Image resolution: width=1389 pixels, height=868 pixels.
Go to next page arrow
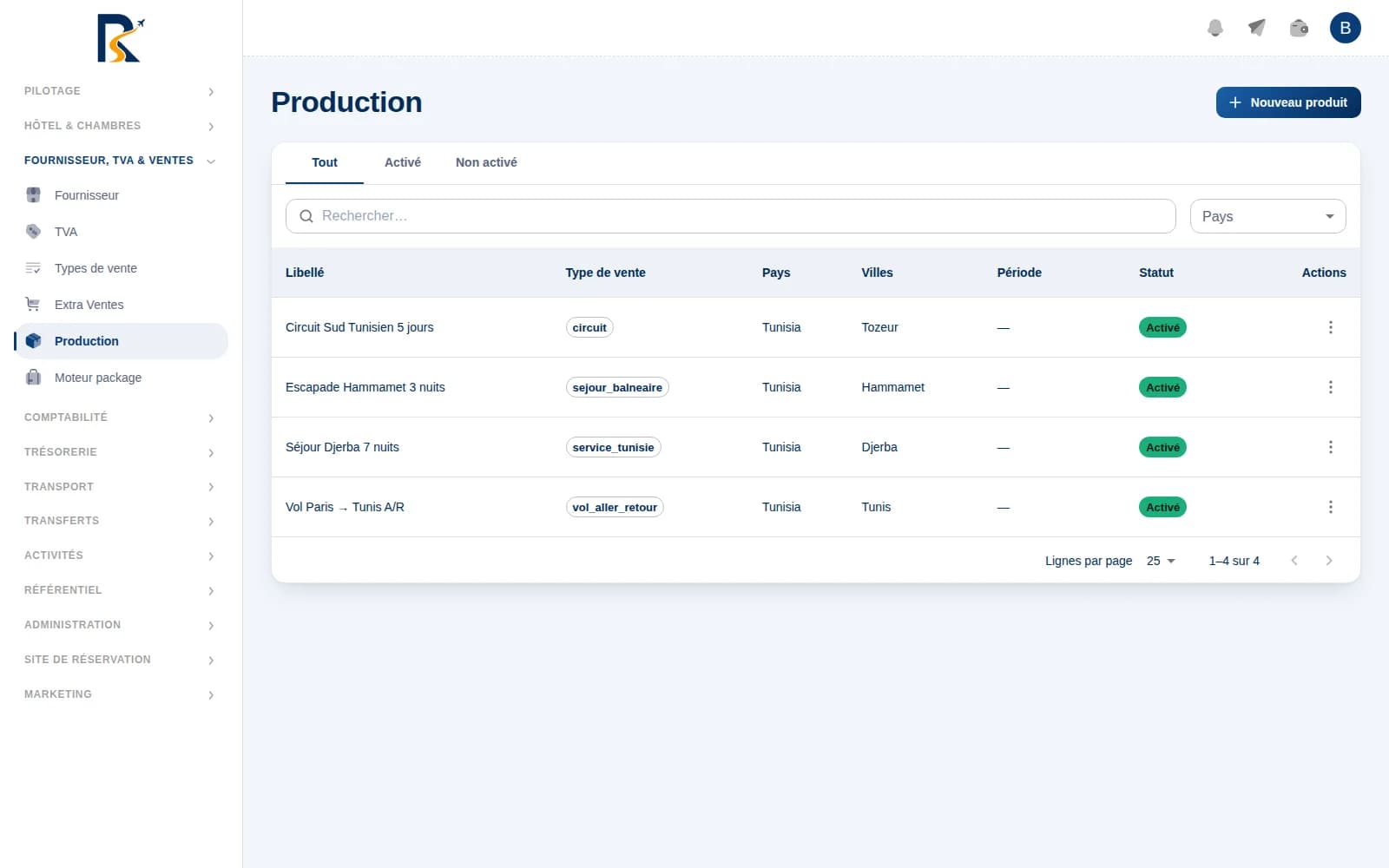1329,561
